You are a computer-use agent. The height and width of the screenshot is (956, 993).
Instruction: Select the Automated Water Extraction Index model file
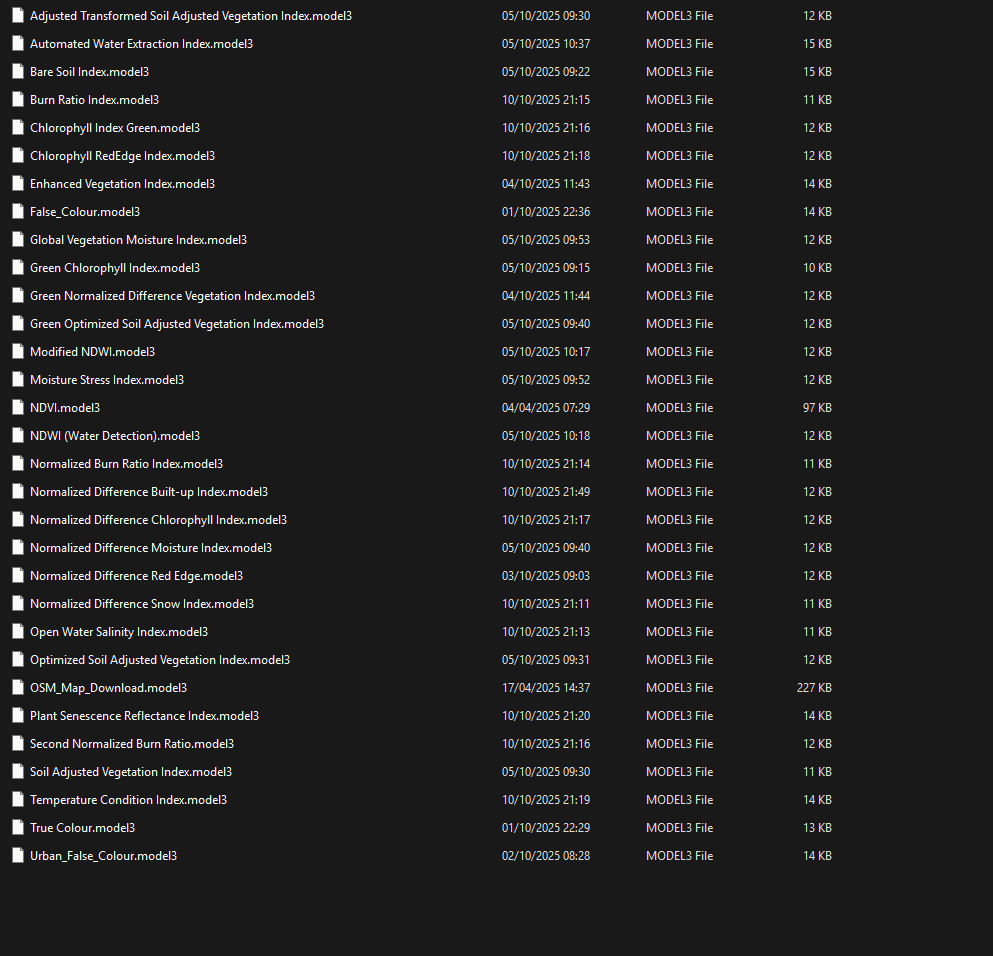point(140,43)
